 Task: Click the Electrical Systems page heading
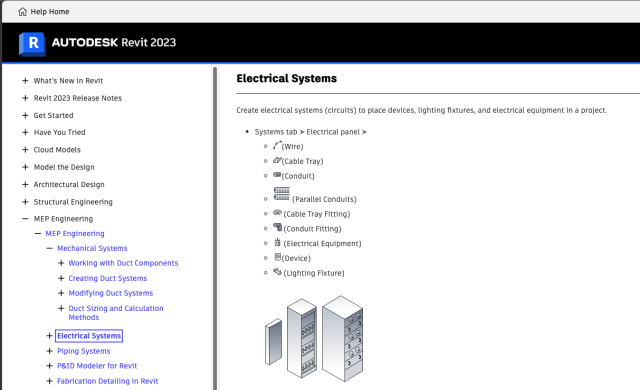coord(287,78)
